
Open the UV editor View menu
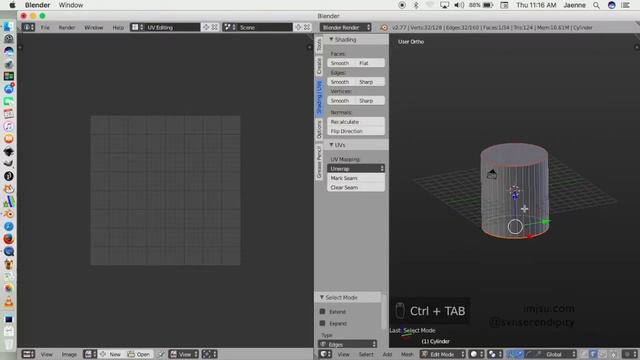point(47,354)
